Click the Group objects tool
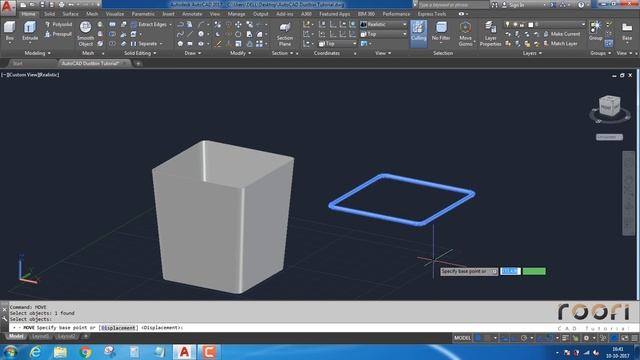 click(596, 31)
